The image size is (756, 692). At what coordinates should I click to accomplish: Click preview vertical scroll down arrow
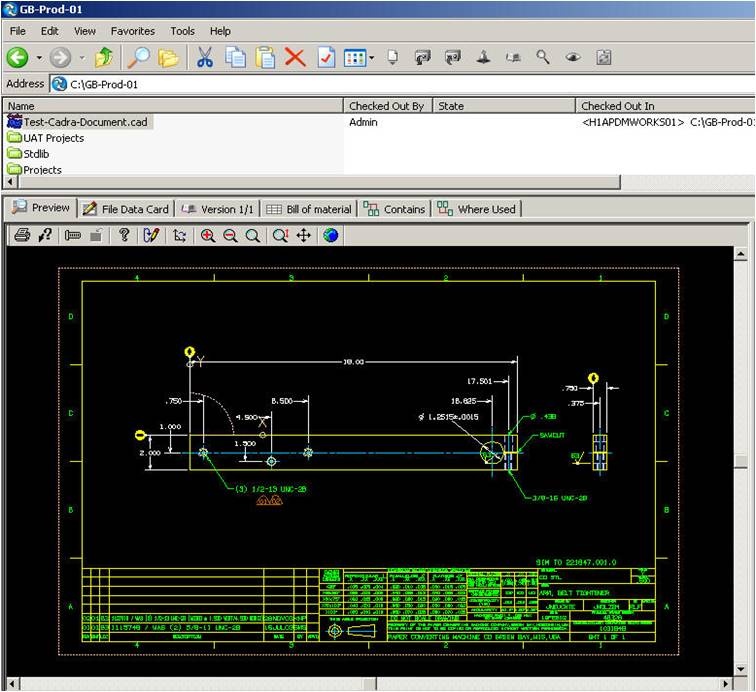(740, 669)
